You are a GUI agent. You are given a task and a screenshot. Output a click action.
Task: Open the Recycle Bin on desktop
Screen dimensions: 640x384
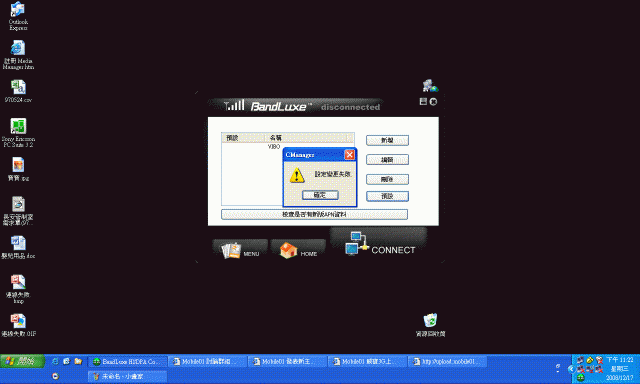(430, 325)
